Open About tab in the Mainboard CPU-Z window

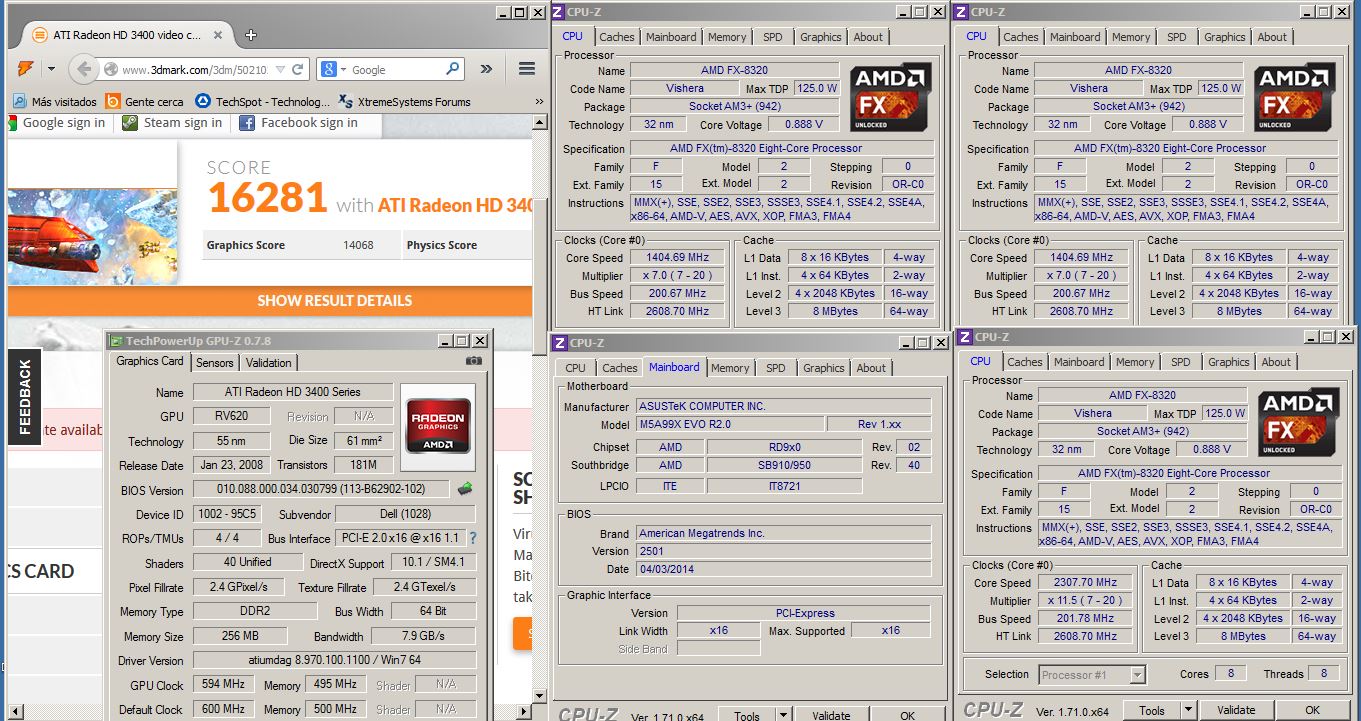coord(871,368)
